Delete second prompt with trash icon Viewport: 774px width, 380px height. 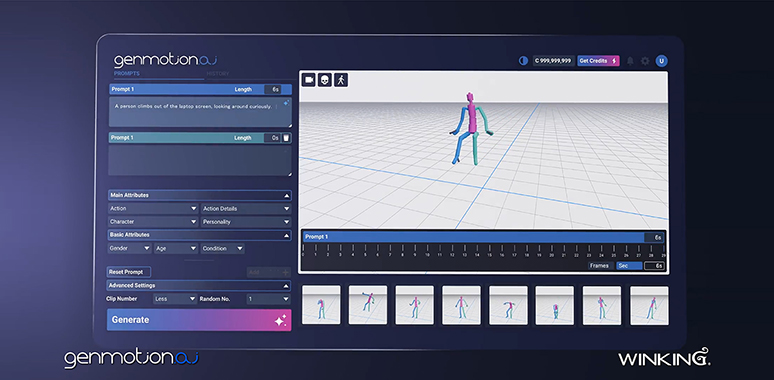(286, 138)
